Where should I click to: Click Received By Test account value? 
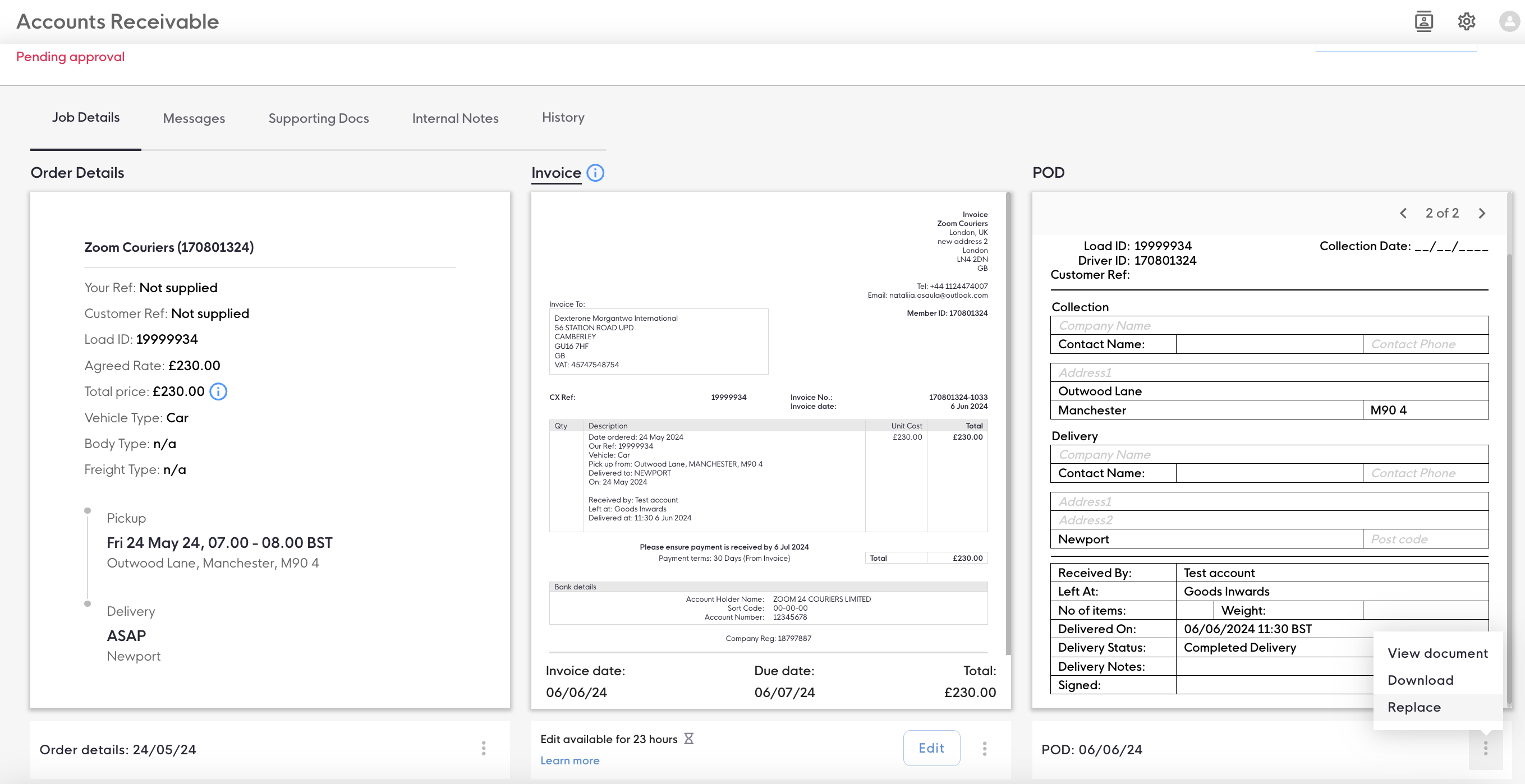(x=1219, y=573)
